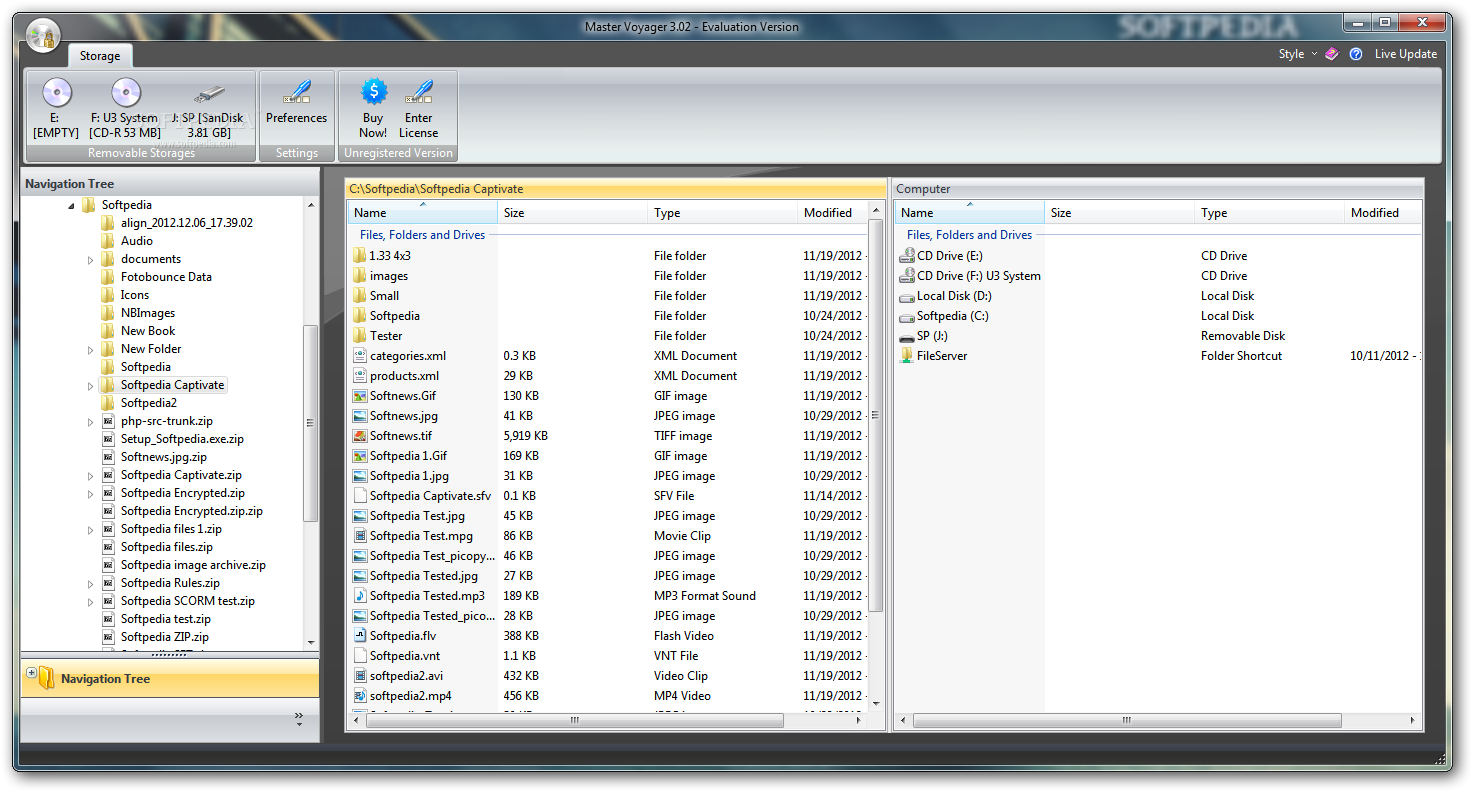Select Softpedia ZIP.zip in tree
This screenshot has width=1473, height=792.
click(x=165, y=637)
